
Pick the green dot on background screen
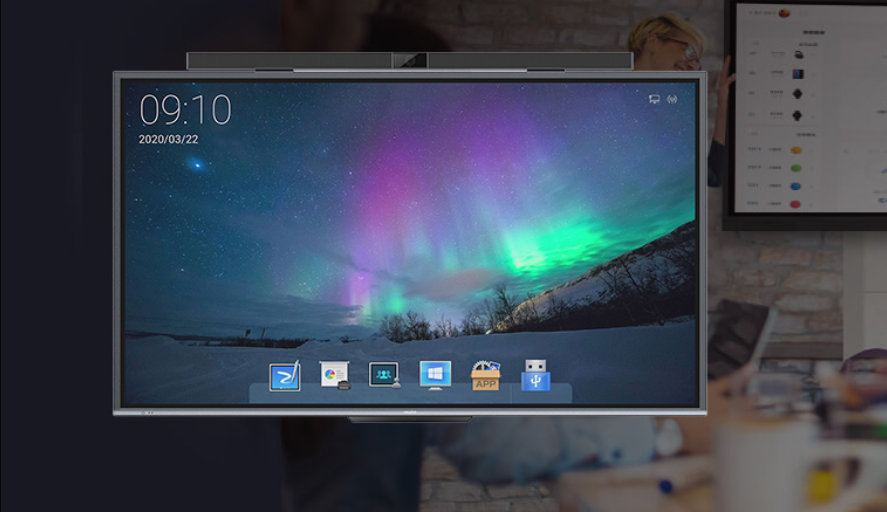[x=796, y=168]
